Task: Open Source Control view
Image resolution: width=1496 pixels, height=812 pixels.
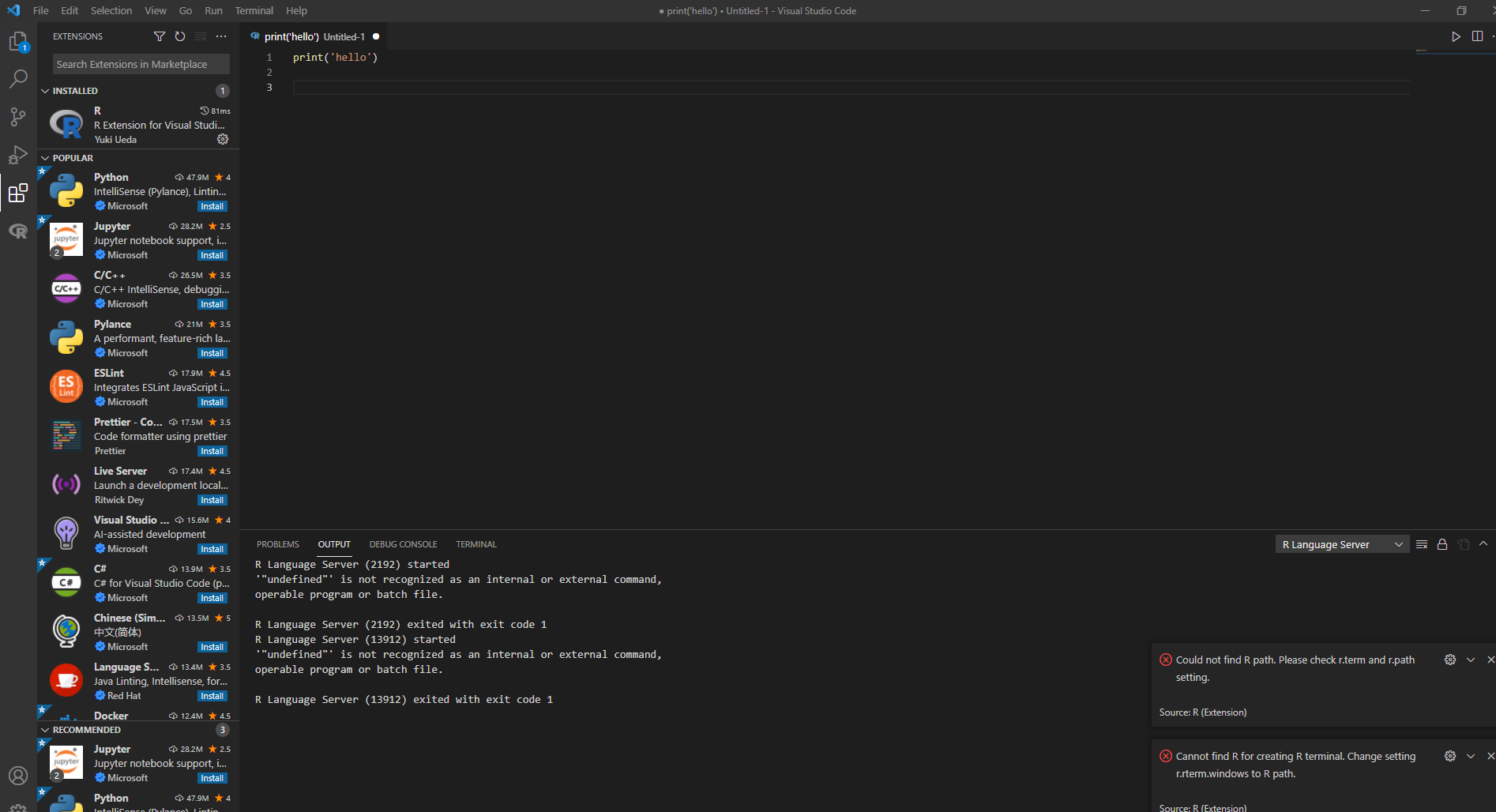Action: [x=18, y=117]
